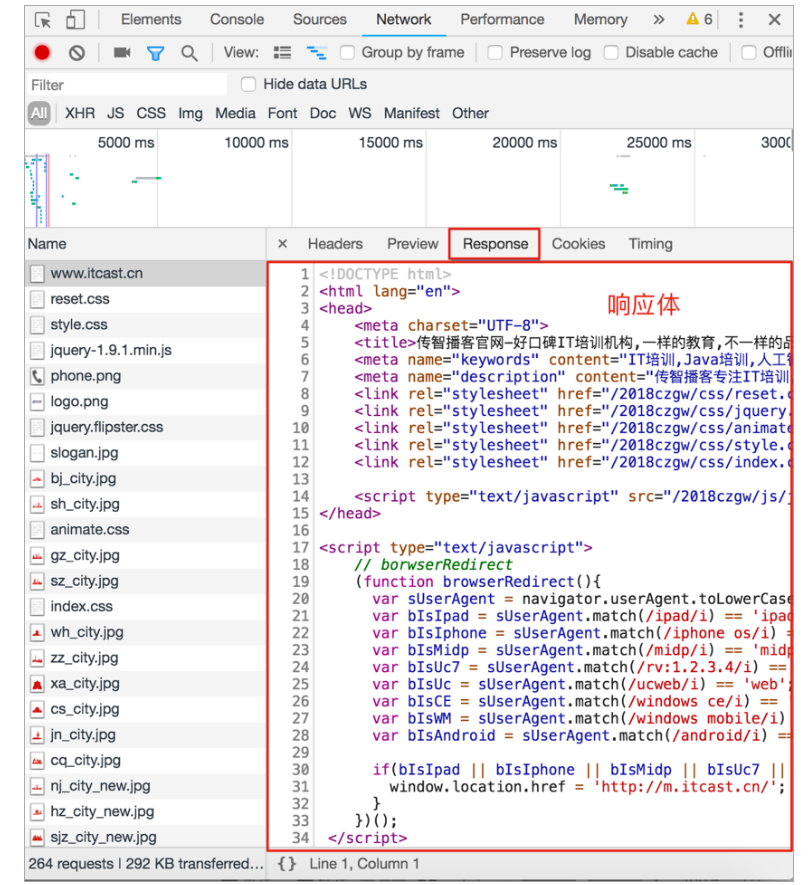This screenshot has width=810, height=885.
Task: Open the Memory tab
Action: [601, 20]
